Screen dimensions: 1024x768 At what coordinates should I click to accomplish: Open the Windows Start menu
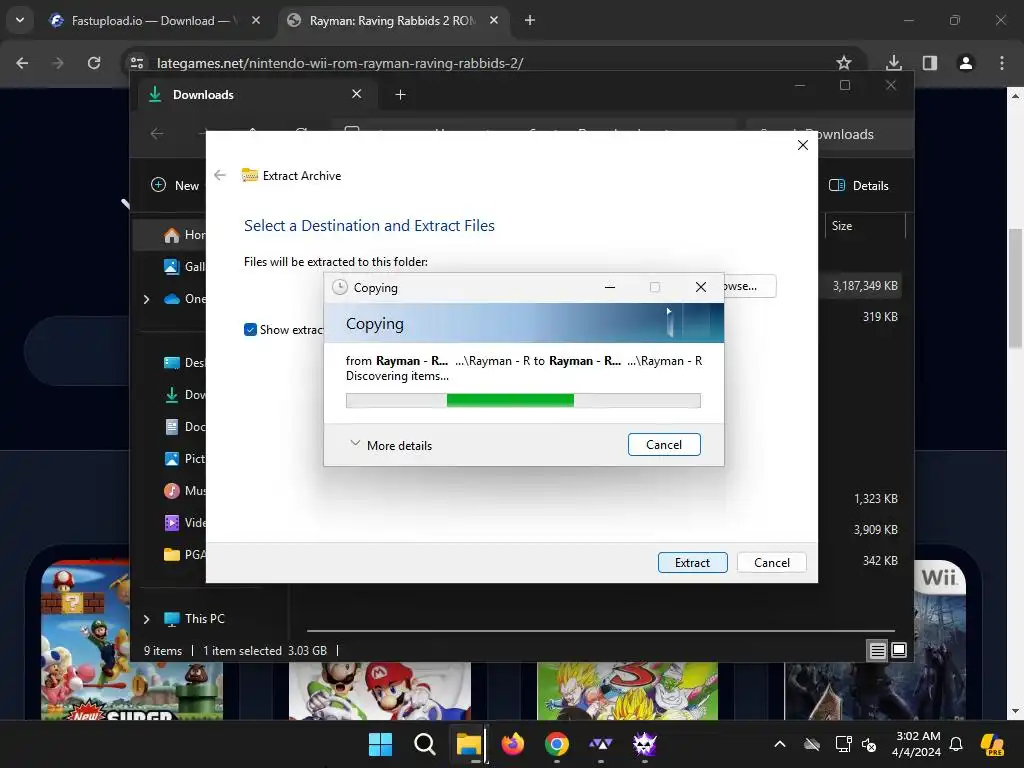coord(381,744)
